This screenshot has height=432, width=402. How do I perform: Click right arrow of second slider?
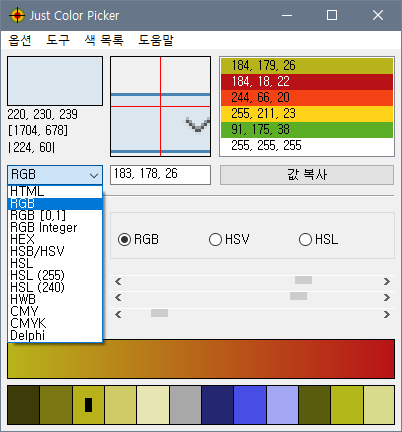tap(387, 297)
